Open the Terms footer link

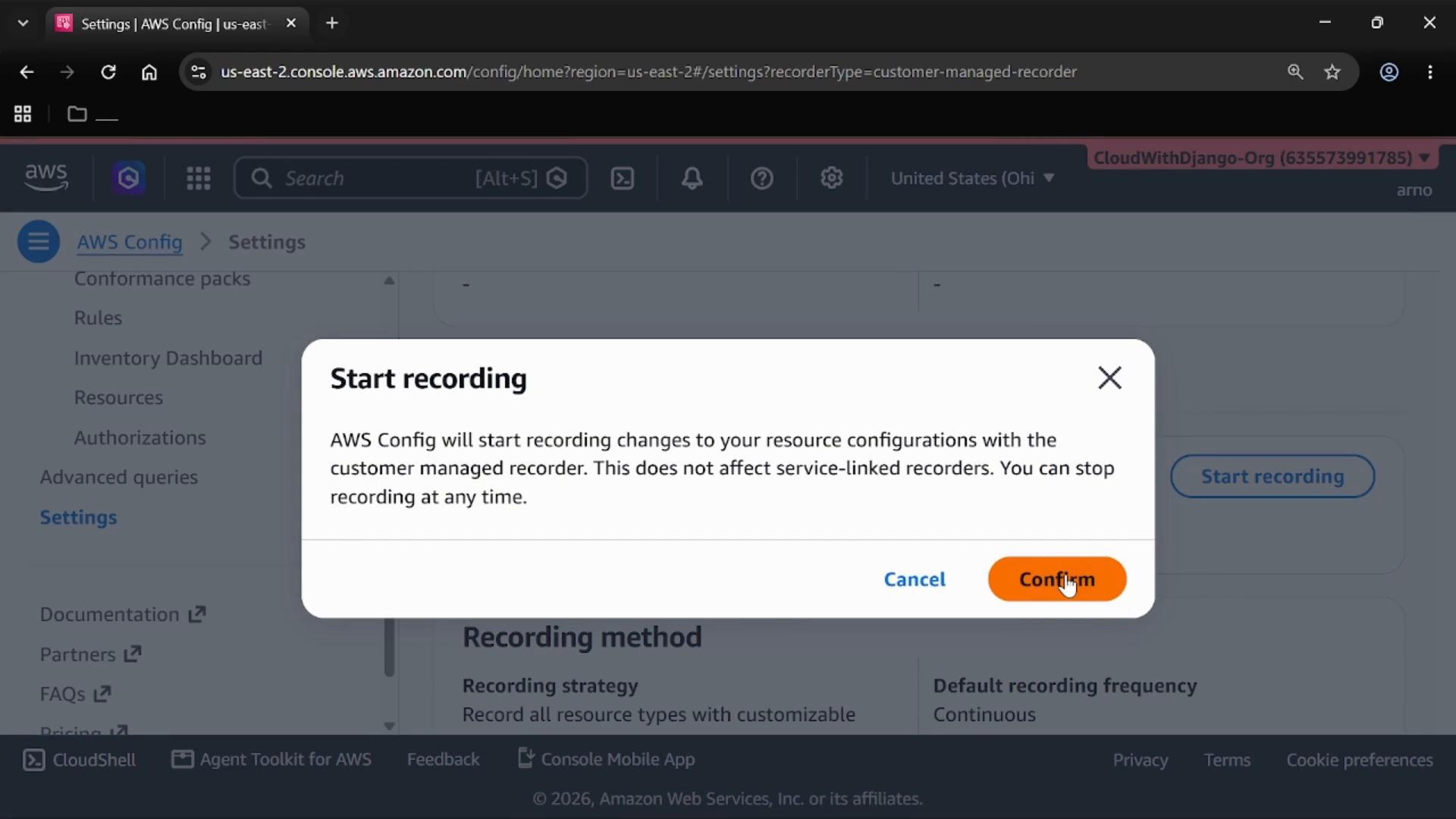1227,760
